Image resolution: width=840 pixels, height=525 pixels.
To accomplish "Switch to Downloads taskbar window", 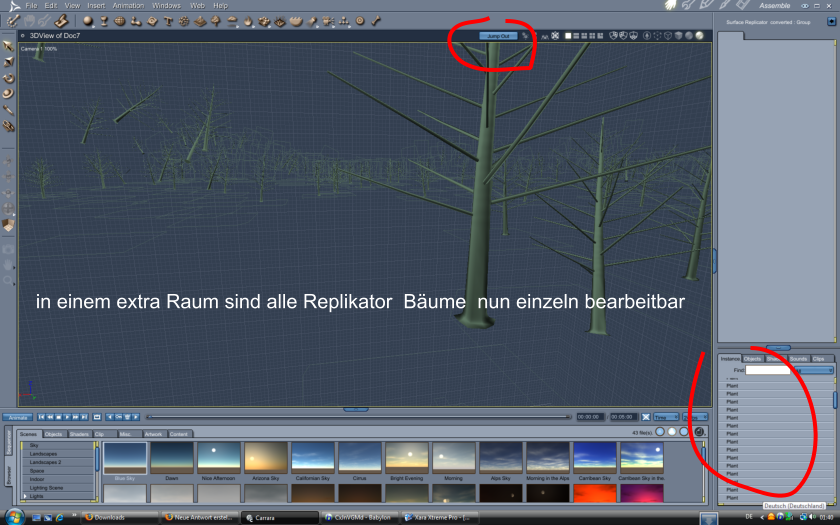I will [119, 518].
